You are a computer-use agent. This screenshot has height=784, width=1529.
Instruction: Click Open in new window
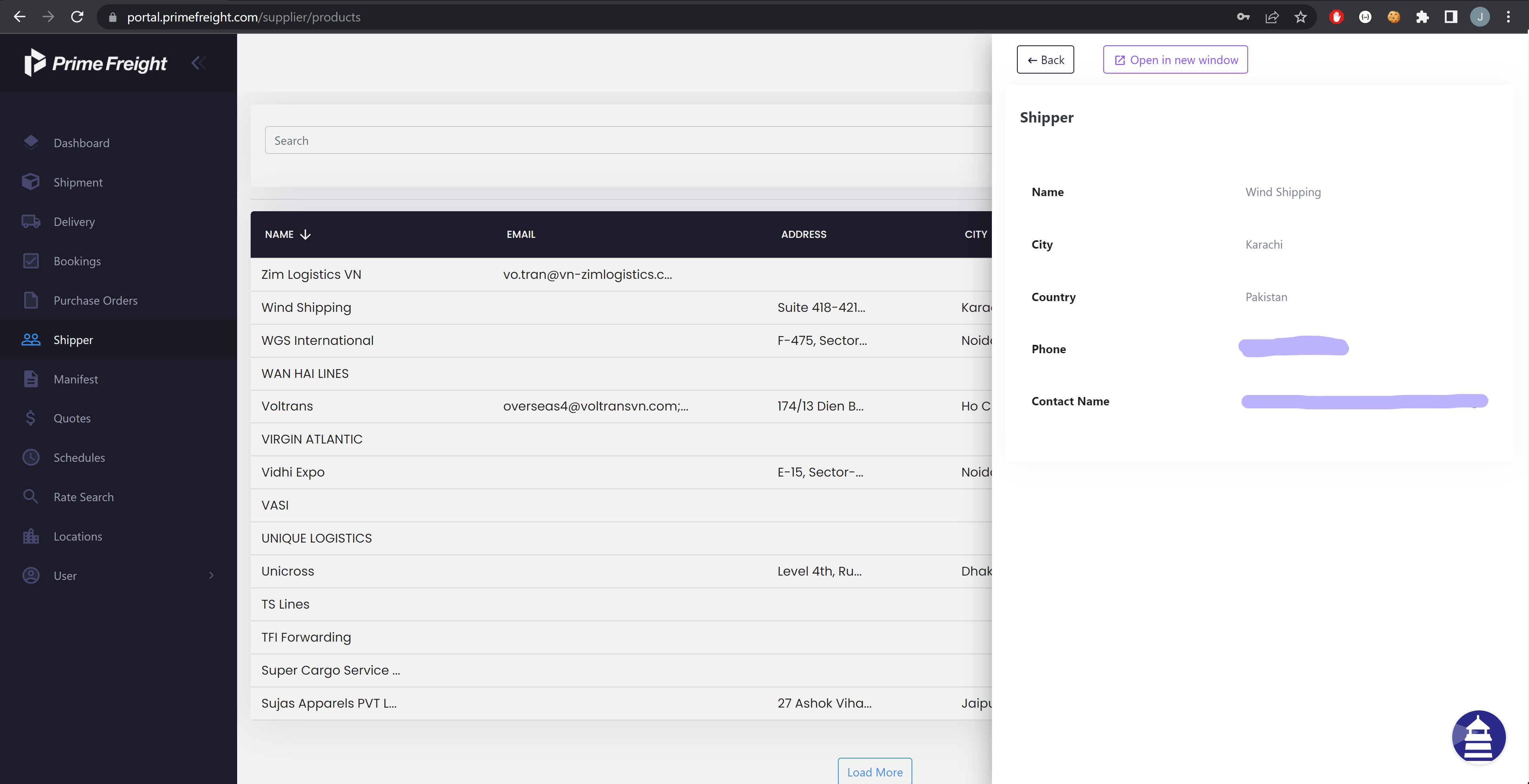(x=1175, y=59)
